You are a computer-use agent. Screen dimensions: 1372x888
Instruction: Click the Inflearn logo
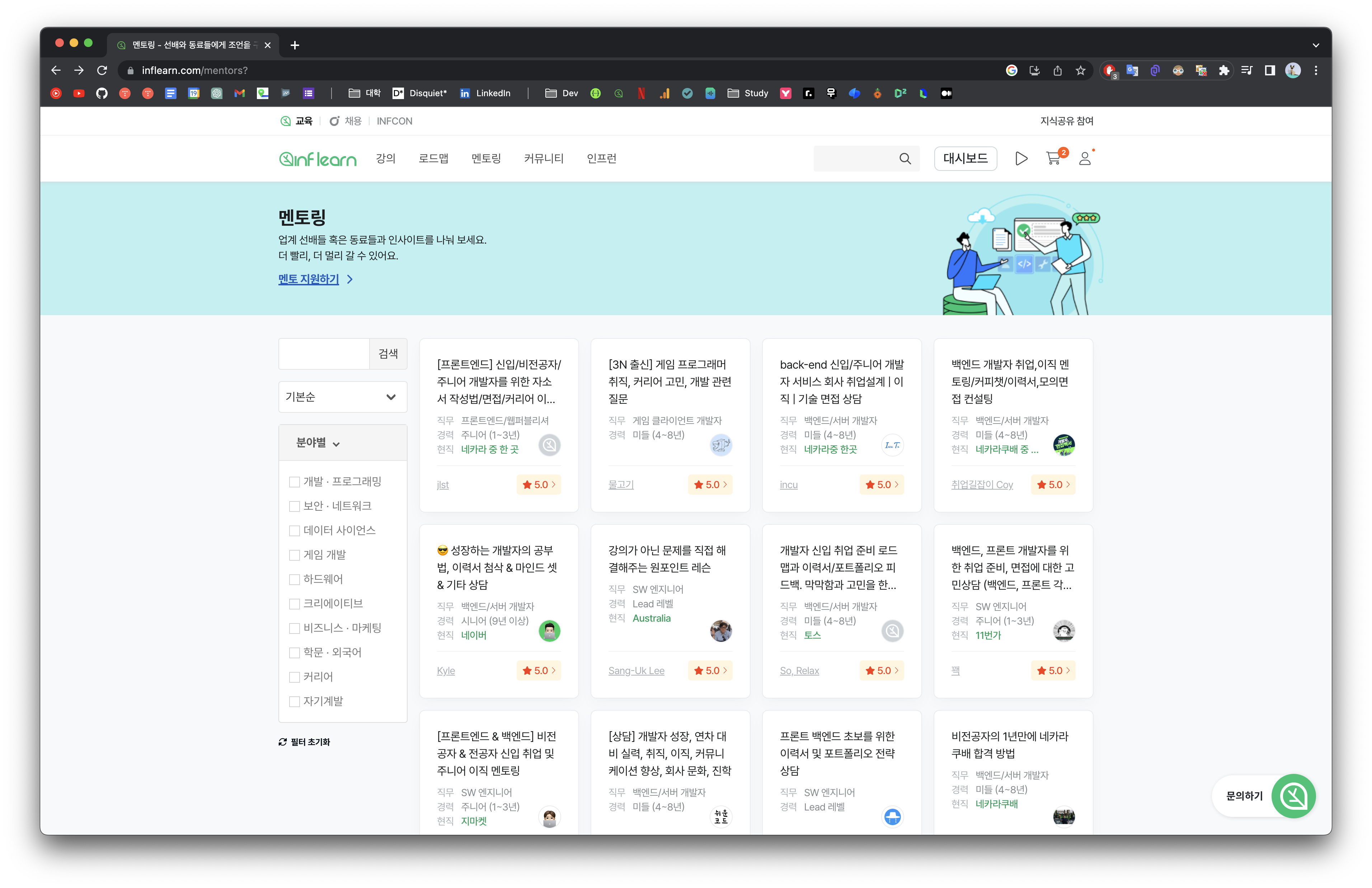pyautogui.click(x=318, y=159)
